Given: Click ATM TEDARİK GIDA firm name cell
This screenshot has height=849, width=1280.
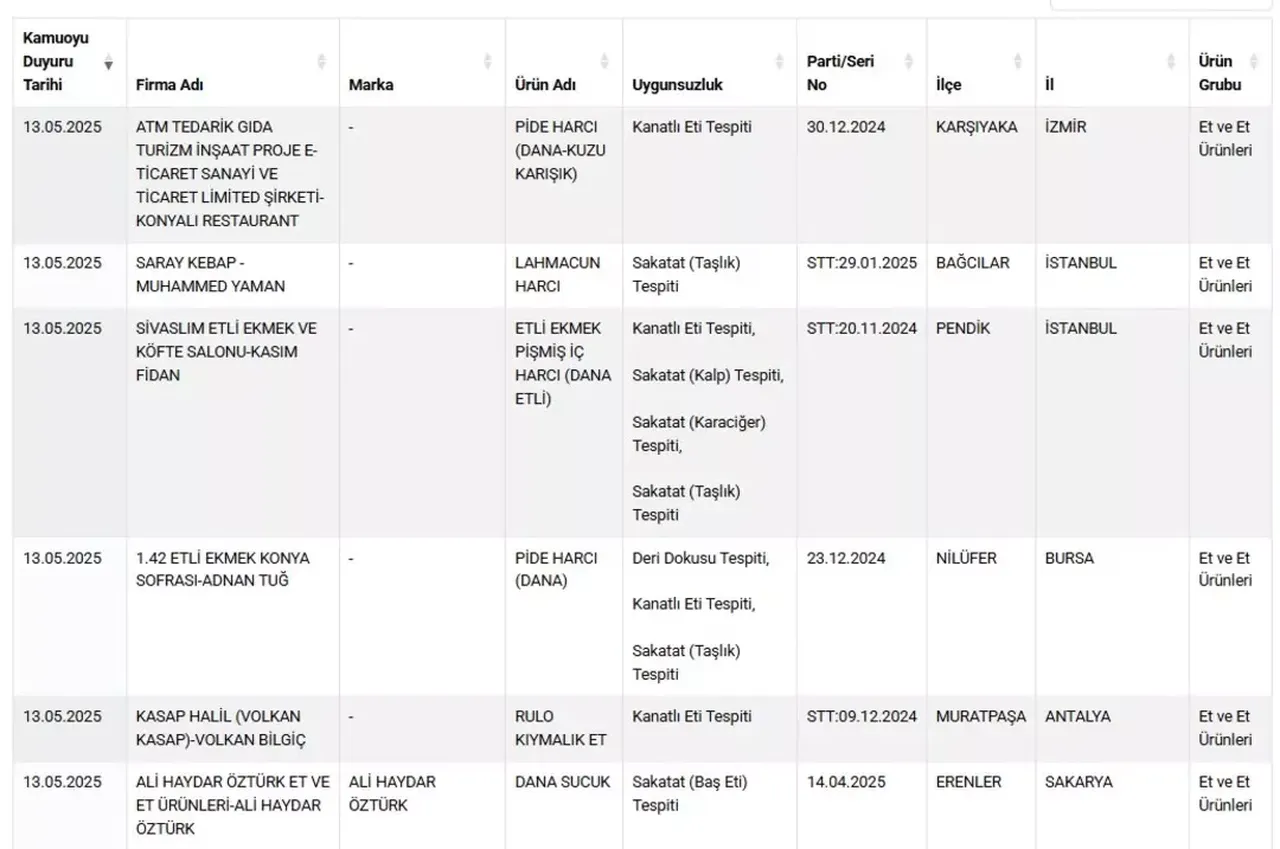Looking at the screenshot, I should click(x=227, y=174).
